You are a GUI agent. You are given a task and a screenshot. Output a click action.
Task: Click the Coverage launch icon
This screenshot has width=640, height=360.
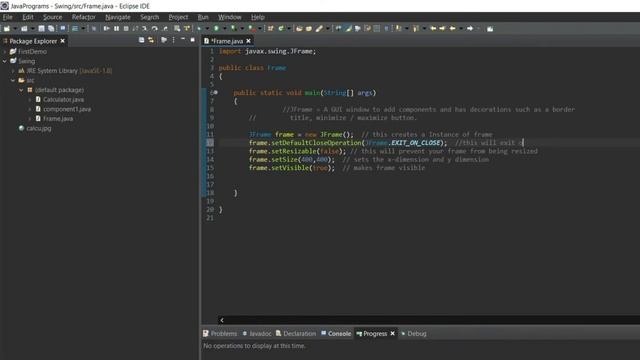pyautogui.click(x=233, y=29)
